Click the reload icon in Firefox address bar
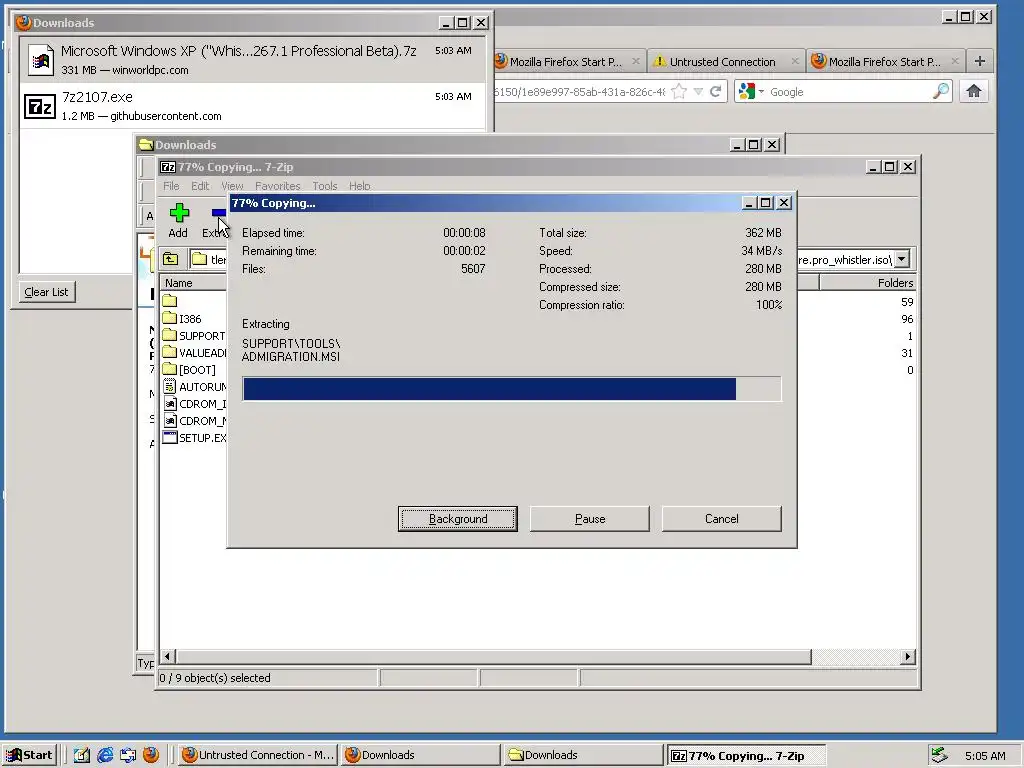This screenshot has height=768, width=1024. (x=716, y=91)
